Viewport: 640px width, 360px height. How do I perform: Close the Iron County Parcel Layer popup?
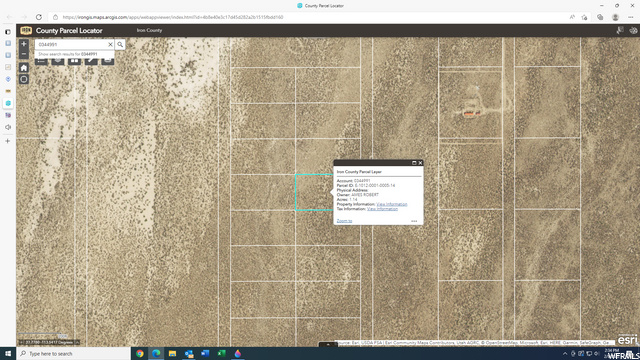click(x=420, y=163)
